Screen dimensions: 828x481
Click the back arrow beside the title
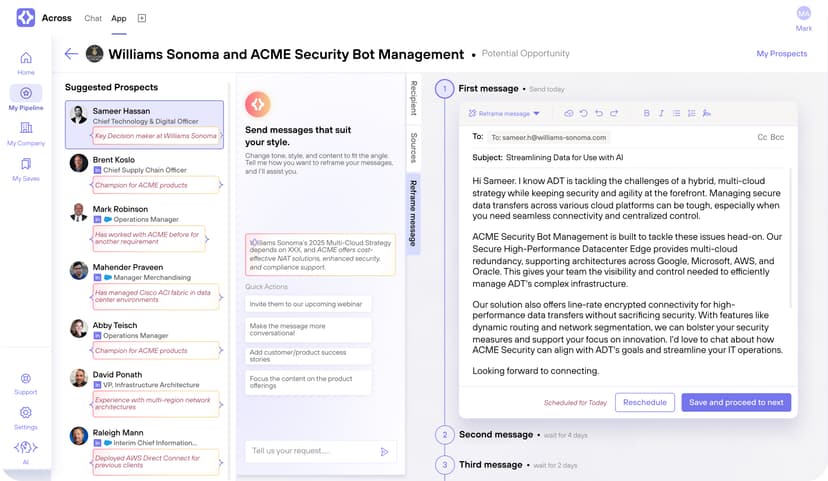(x=71, y=54)
